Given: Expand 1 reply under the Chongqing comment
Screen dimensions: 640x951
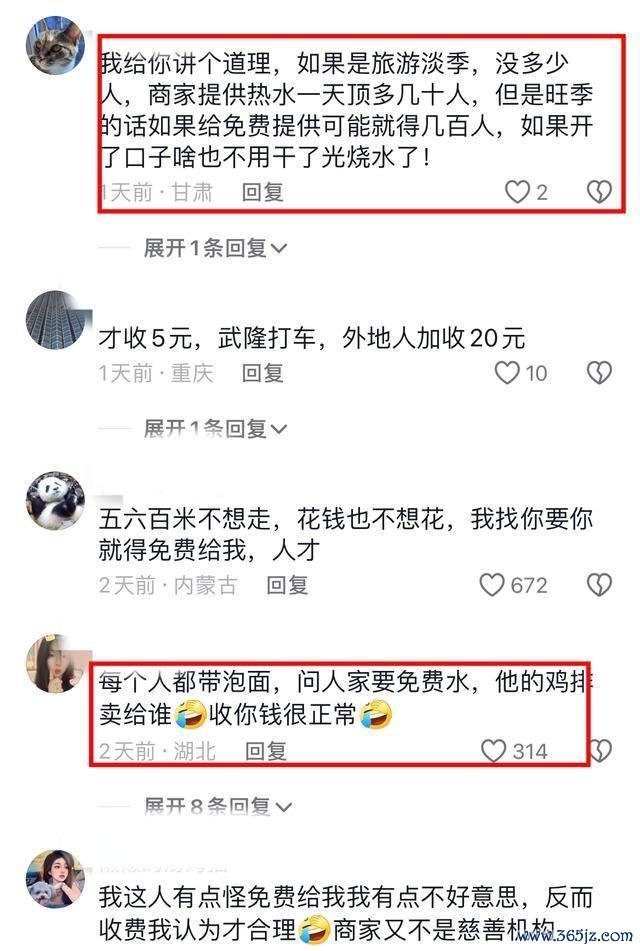Looking at the screenshot, I should pyautogui.click(x=215, y=429).
